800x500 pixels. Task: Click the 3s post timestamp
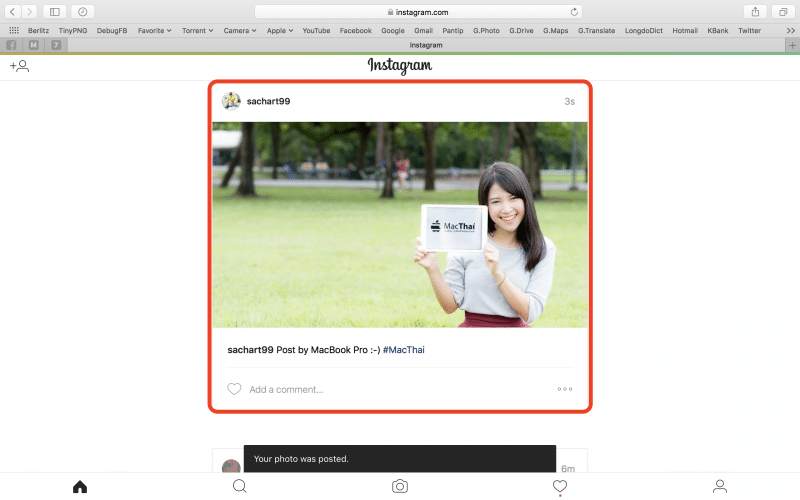pos(569,102)
